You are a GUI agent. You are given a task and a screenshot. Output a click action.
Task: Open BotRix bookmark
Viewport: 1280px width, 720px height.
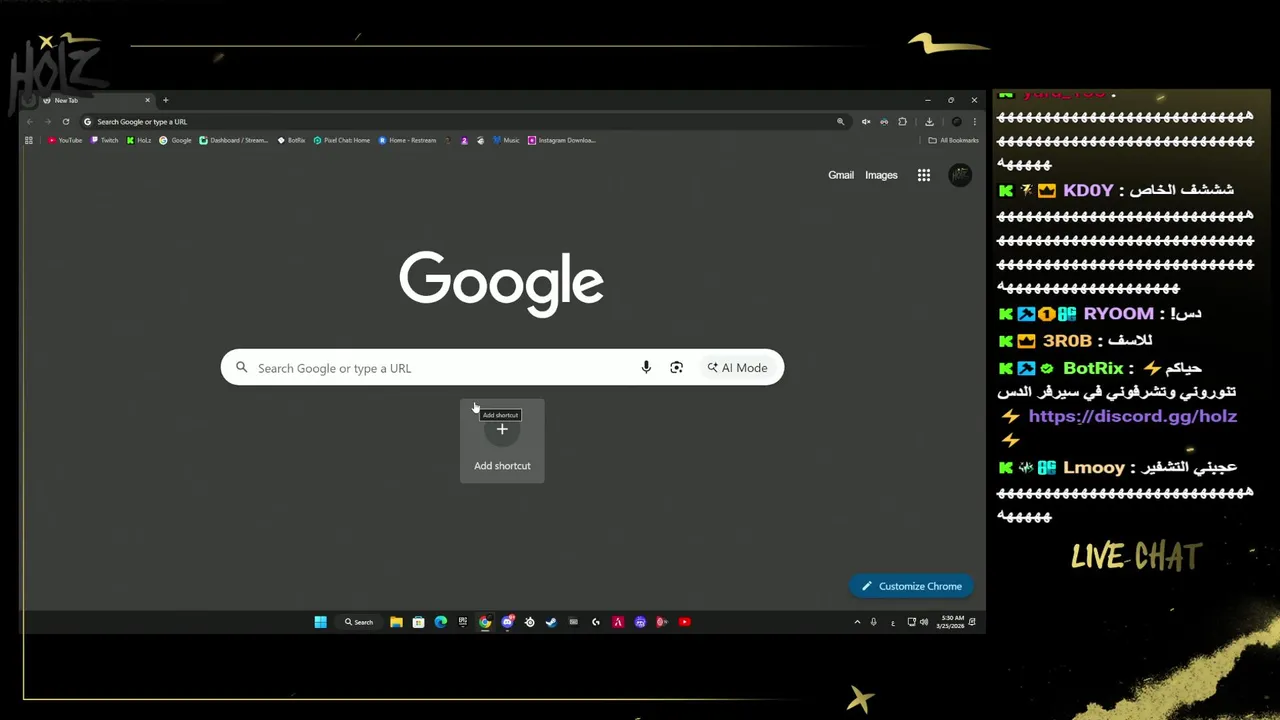pyautogui.click(x=291, y=140)
